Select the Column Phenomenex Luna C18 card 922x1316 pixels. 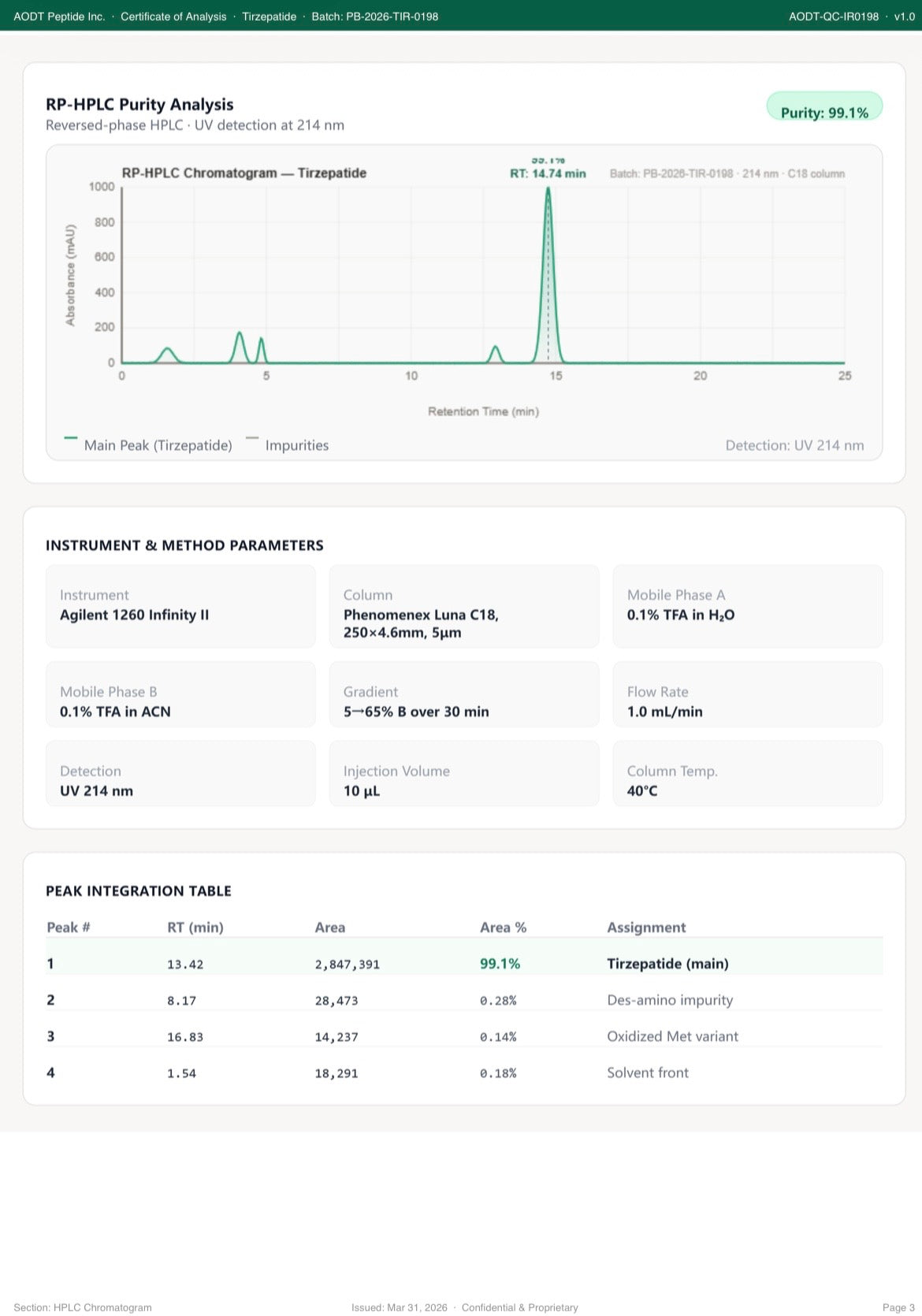tap(464, 606)
